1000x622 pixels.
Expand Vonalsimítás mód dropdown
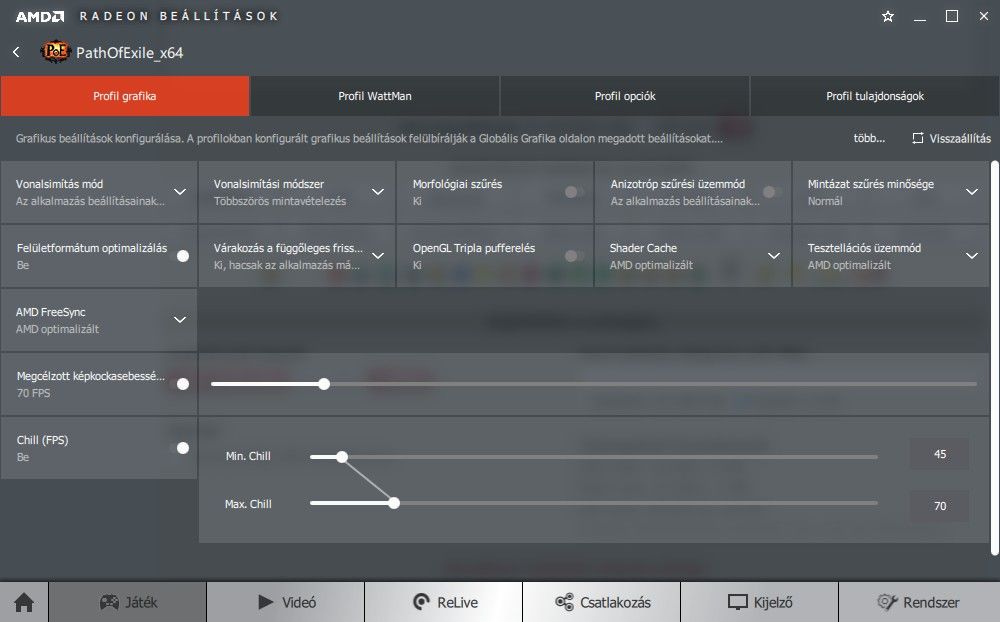[x=180, y=191]
